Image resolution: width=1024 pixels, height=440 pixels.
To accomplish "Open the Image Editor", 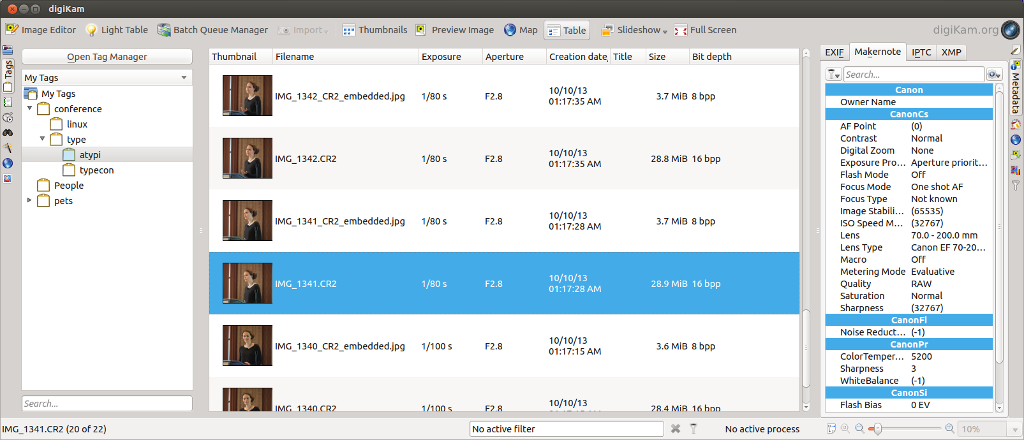I will [x=41, y=30].
